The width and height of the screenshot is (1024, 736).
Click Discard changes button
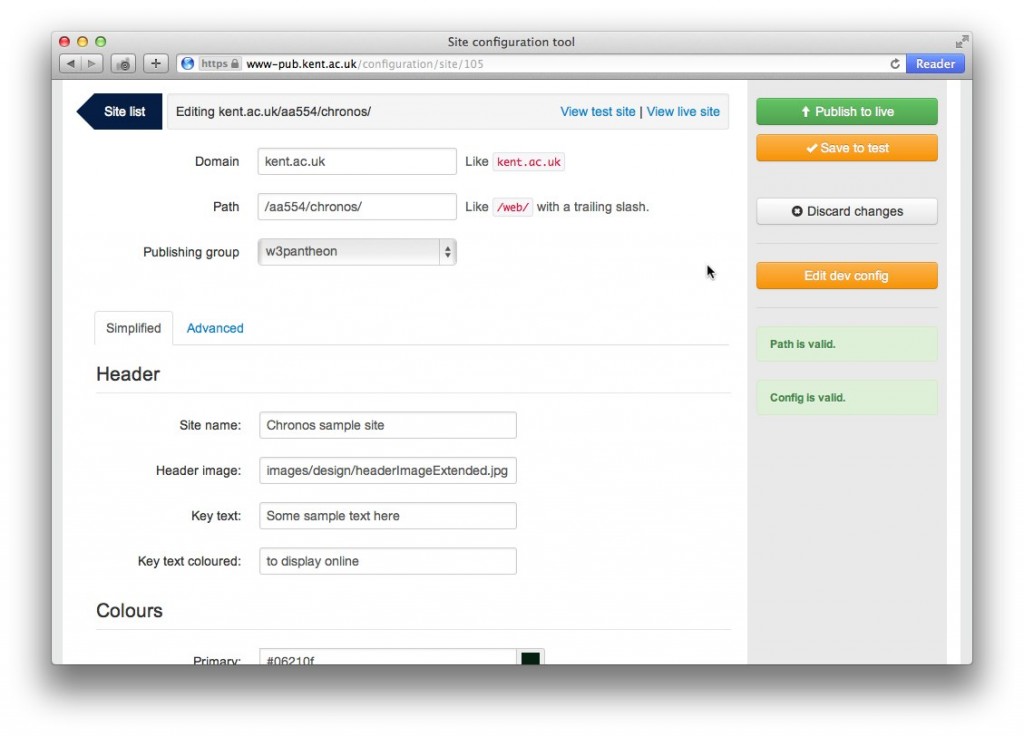pyautogui.click(x=846, y=212)
